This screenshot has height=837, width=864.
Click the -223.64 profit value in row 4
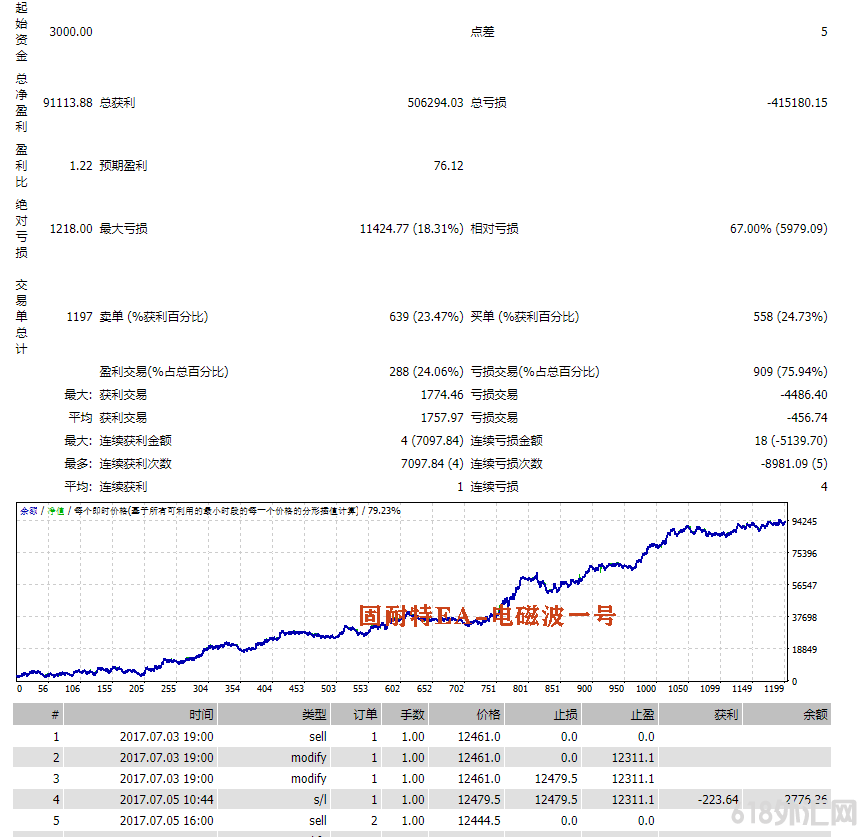pyautogui.click(x=720, y=799)
